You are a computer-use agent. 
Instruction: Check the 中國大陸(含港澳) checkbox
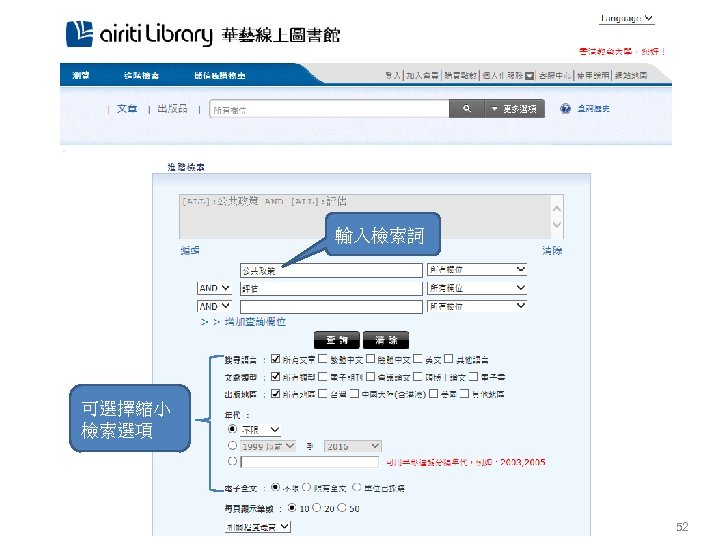pos(354,394)
